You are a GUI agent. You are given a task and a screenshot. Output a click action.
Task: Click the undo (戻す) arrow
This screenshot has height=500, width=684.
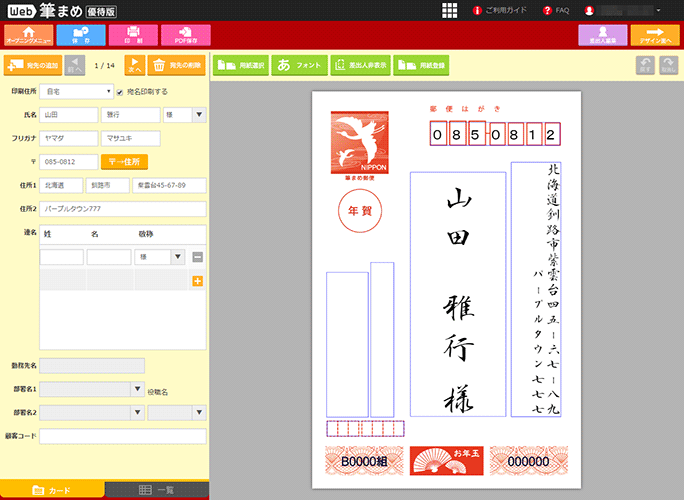coord(645,65)
